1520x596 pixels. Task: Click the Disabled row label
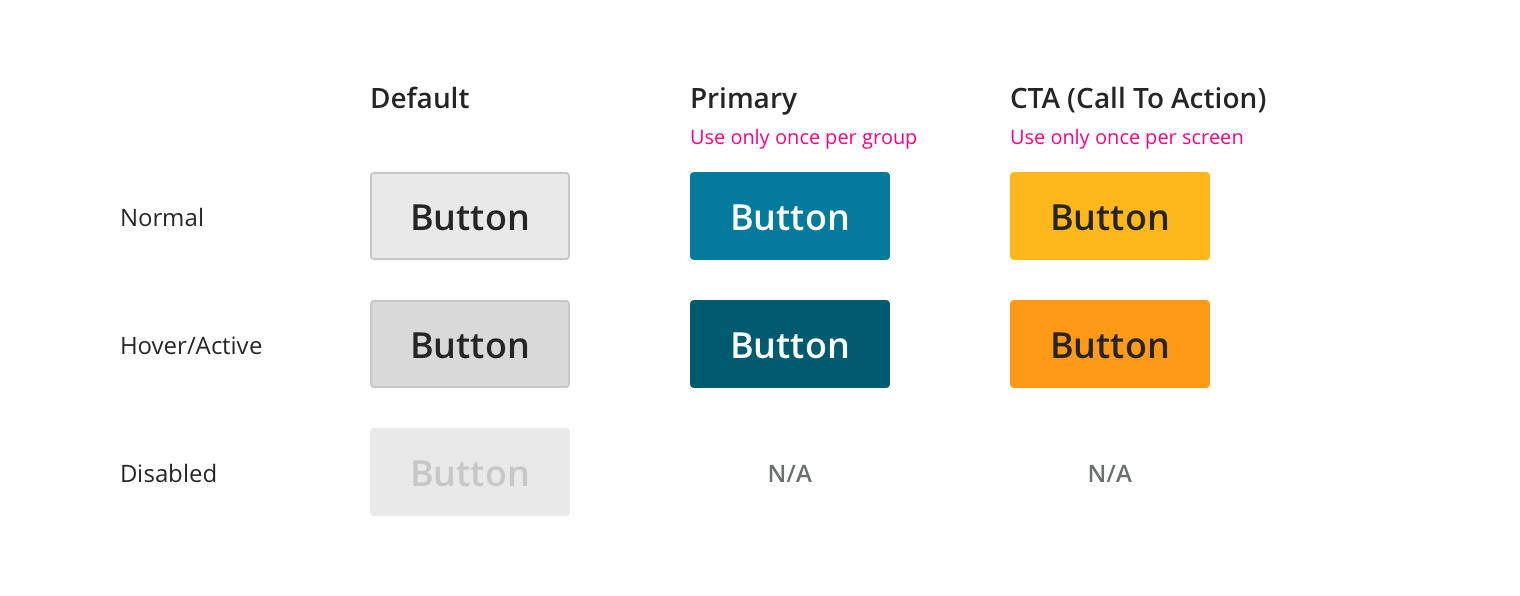[168, 473]
